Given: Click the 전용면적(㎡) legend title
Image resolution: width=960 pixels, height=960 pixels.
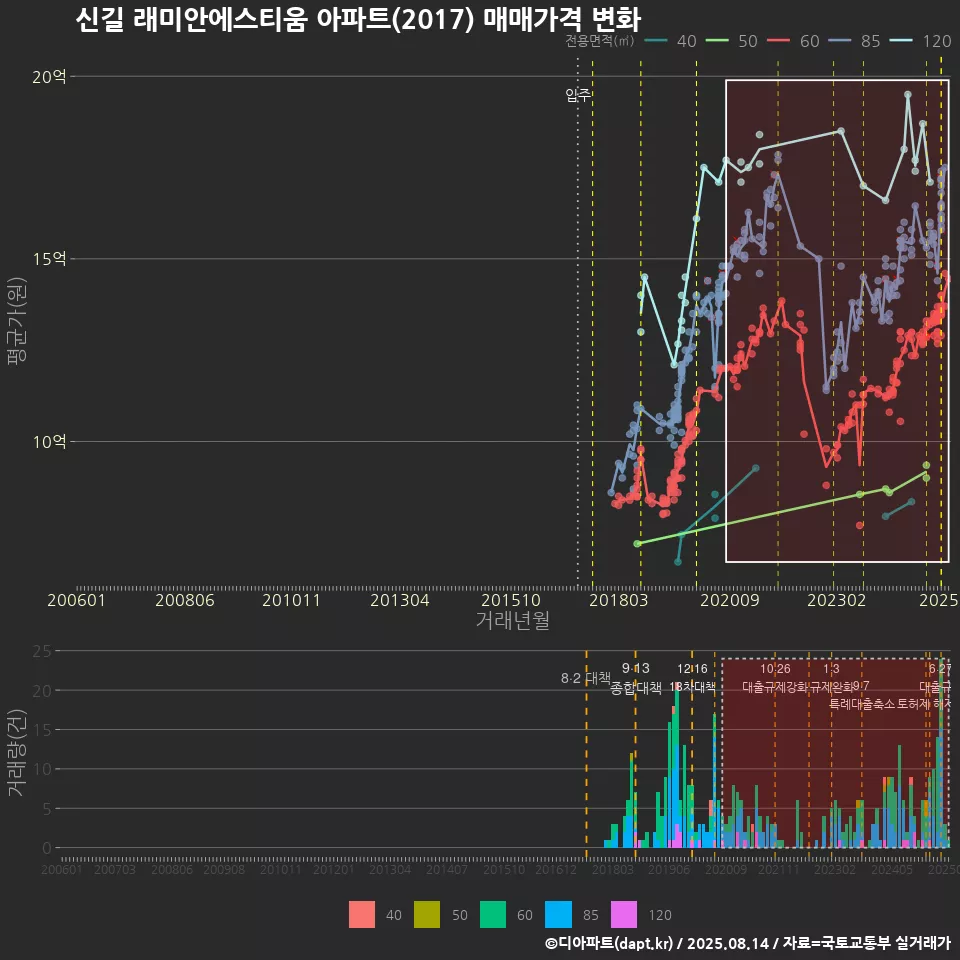Looking at the screenshot, I should pos(599,41).
